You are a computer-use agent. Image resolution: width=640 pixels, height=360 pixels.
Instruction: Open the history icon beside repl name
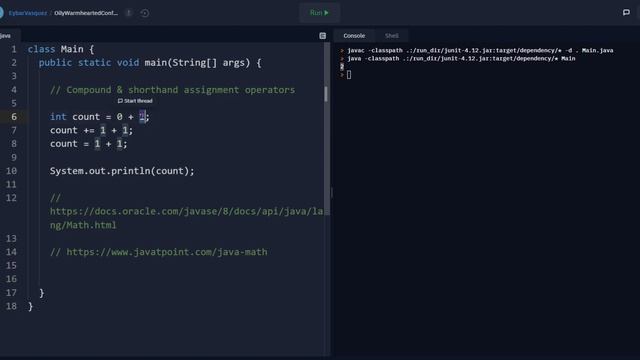[144, 13]
